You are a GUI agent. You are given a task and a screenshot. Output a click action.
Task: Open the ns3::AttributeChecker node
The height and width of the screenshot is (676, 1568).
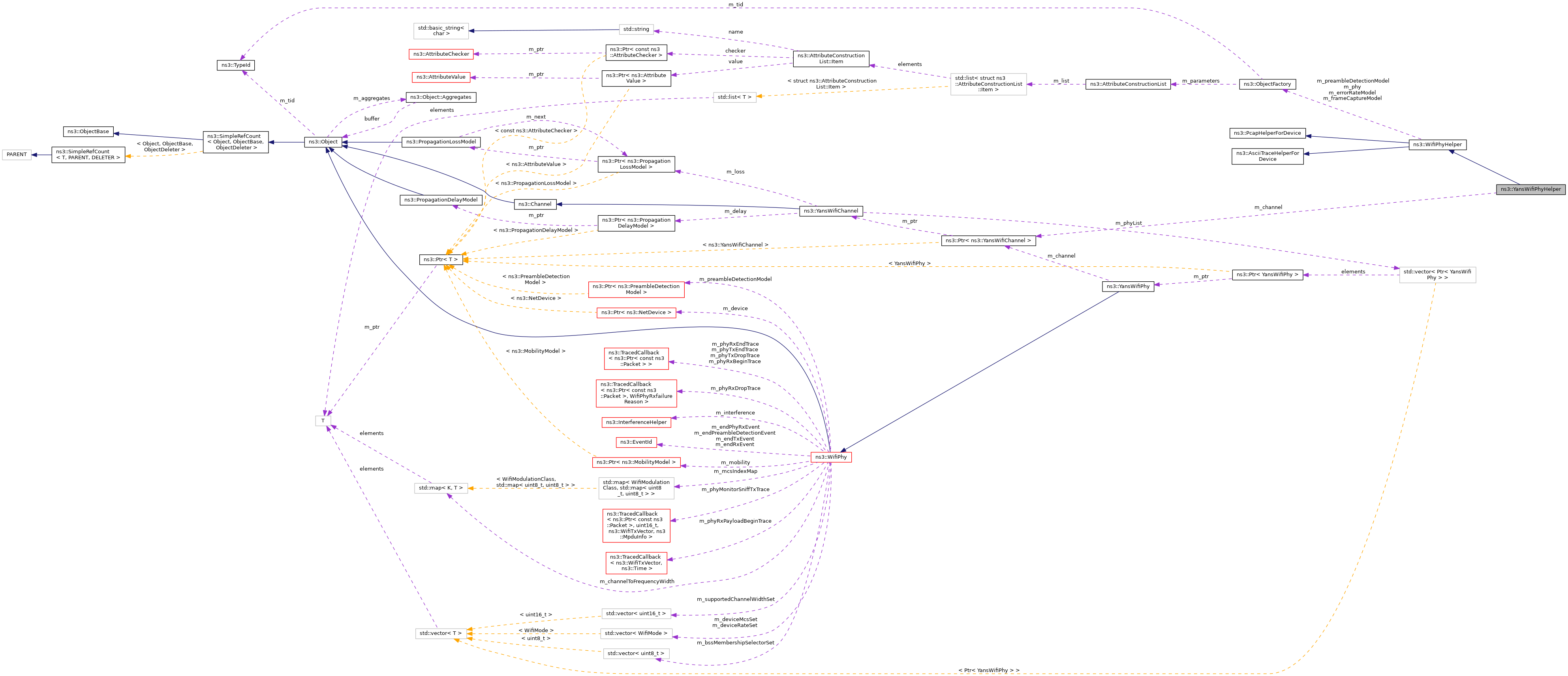[x=441, y=54]
